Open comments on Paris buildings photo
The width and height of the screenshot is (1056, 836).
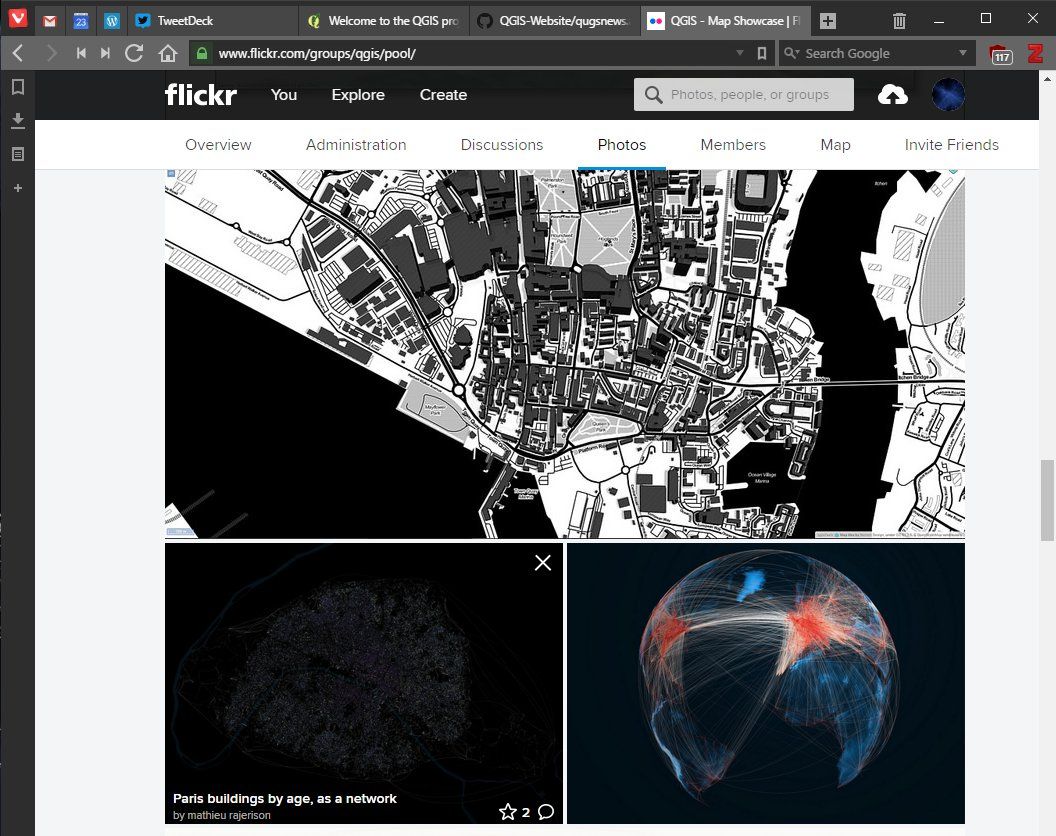click(x=546, y=812)
